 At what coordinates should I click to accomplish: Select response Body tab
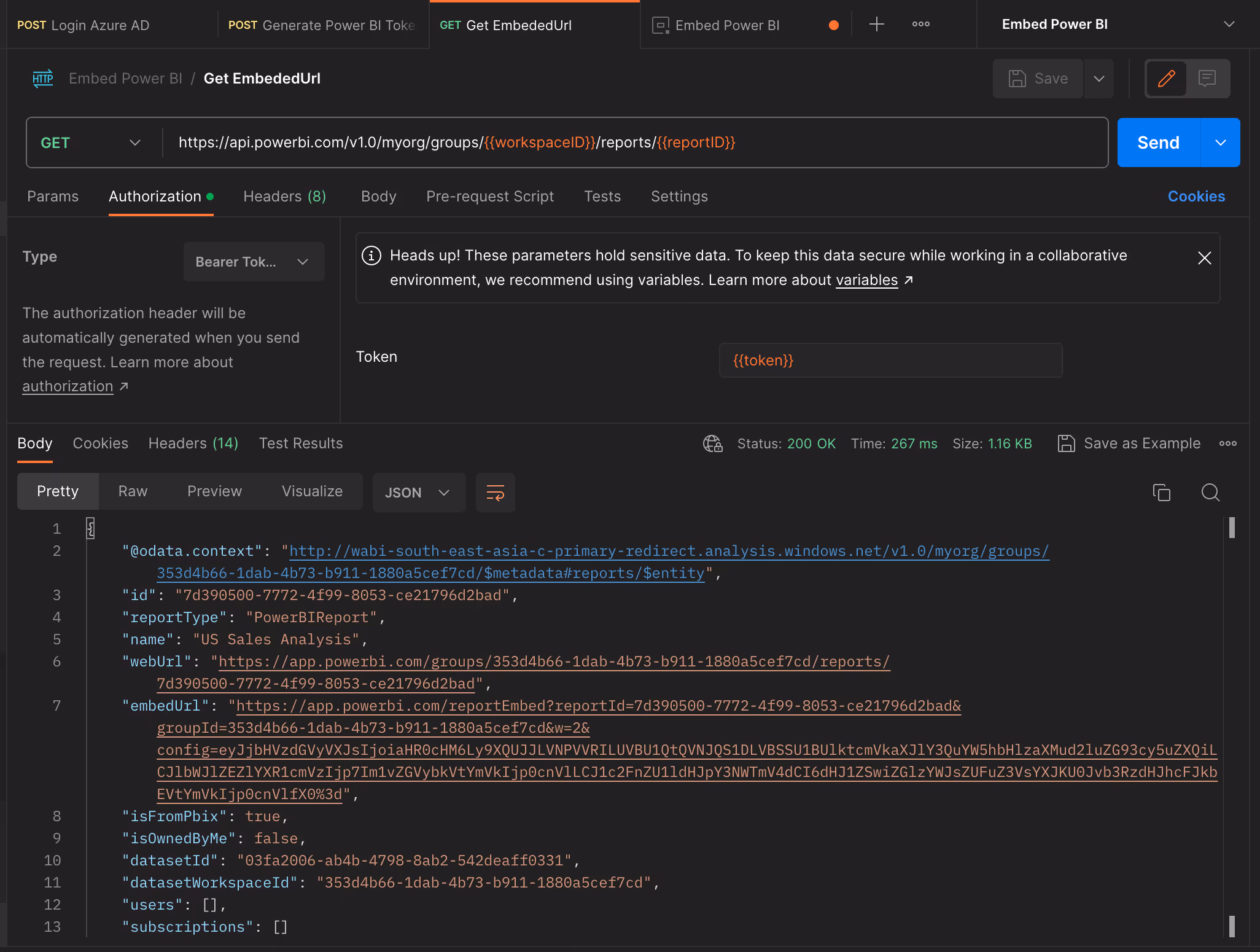35,443
